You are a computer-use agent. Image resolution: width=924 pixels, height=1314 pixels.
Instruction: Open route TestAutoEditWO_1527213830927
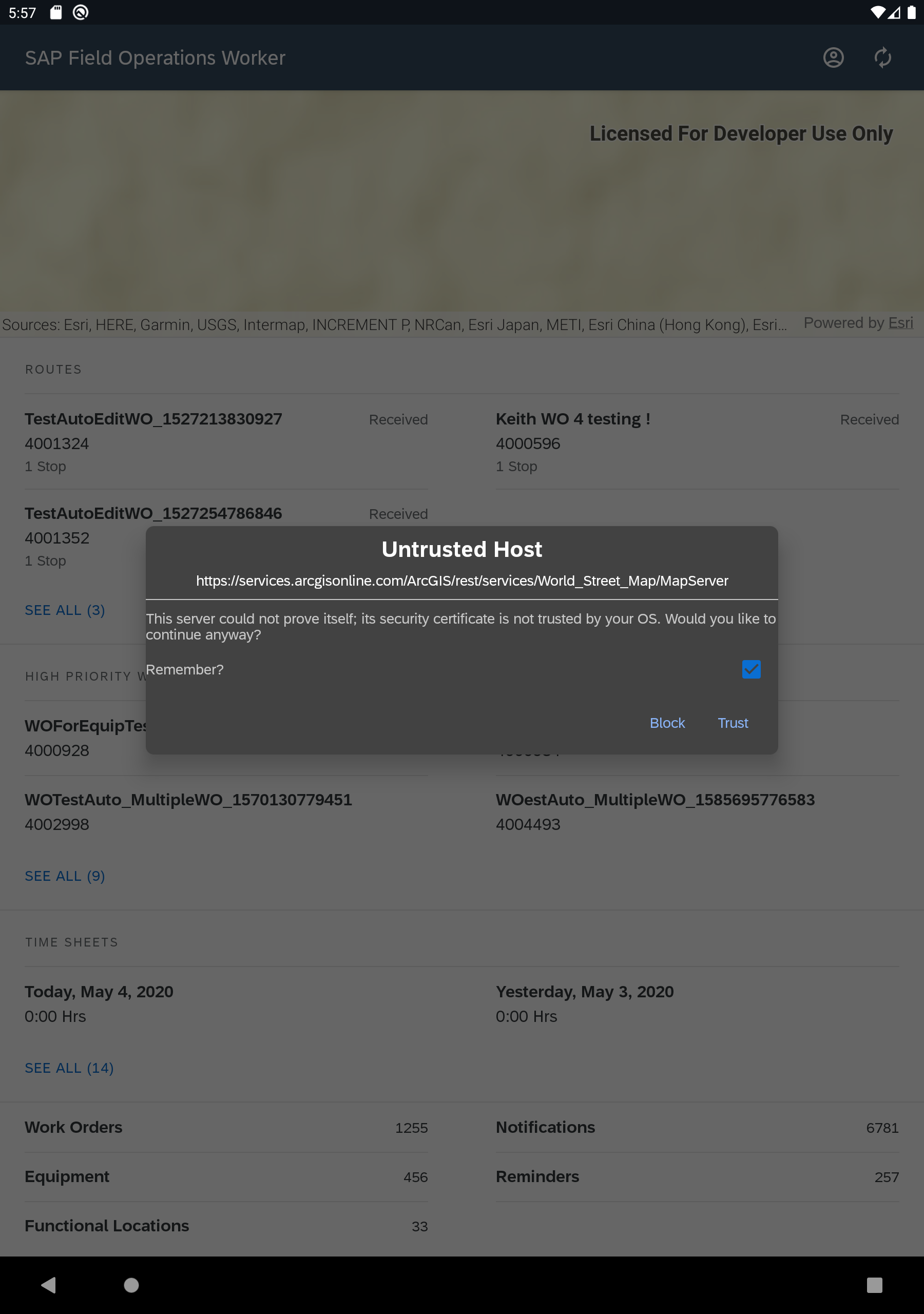pyautogui.click(x=226, y=442)
